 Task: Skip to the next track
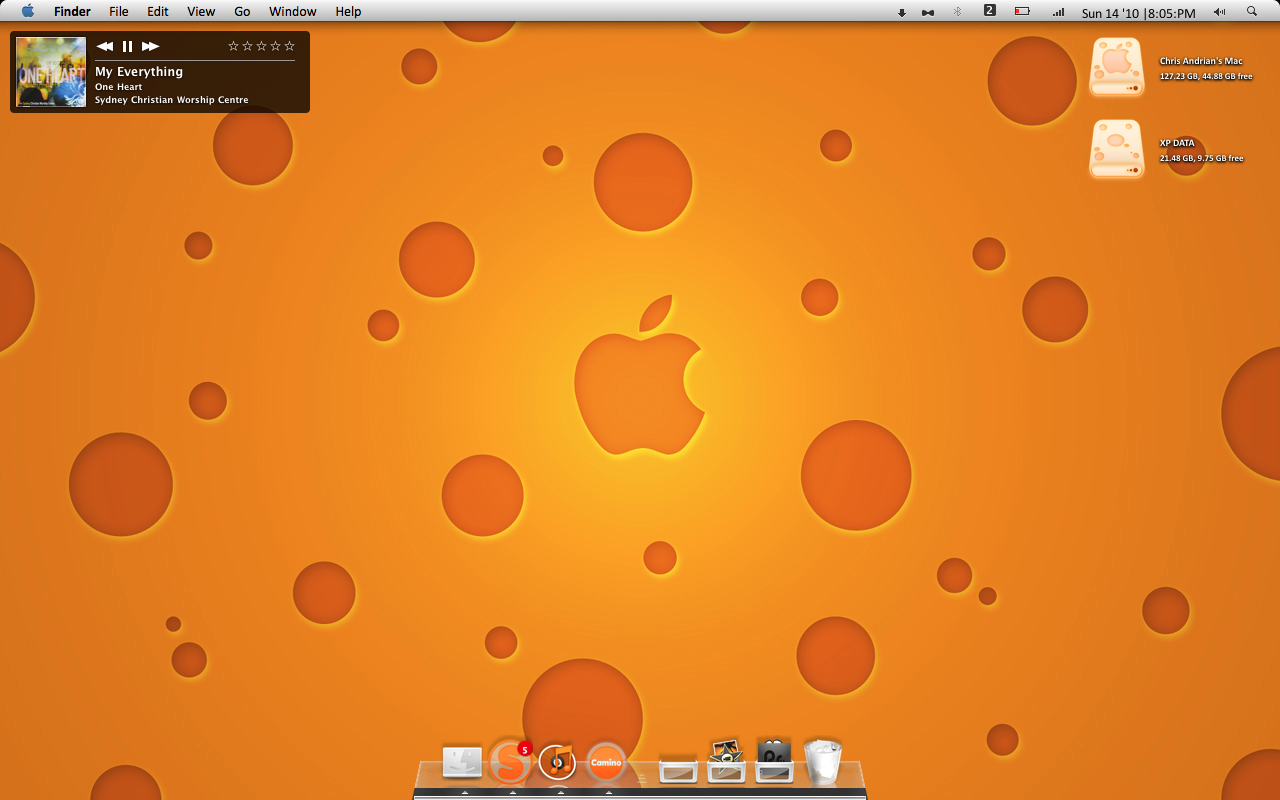pyautogui.click(x=150, y=46)
